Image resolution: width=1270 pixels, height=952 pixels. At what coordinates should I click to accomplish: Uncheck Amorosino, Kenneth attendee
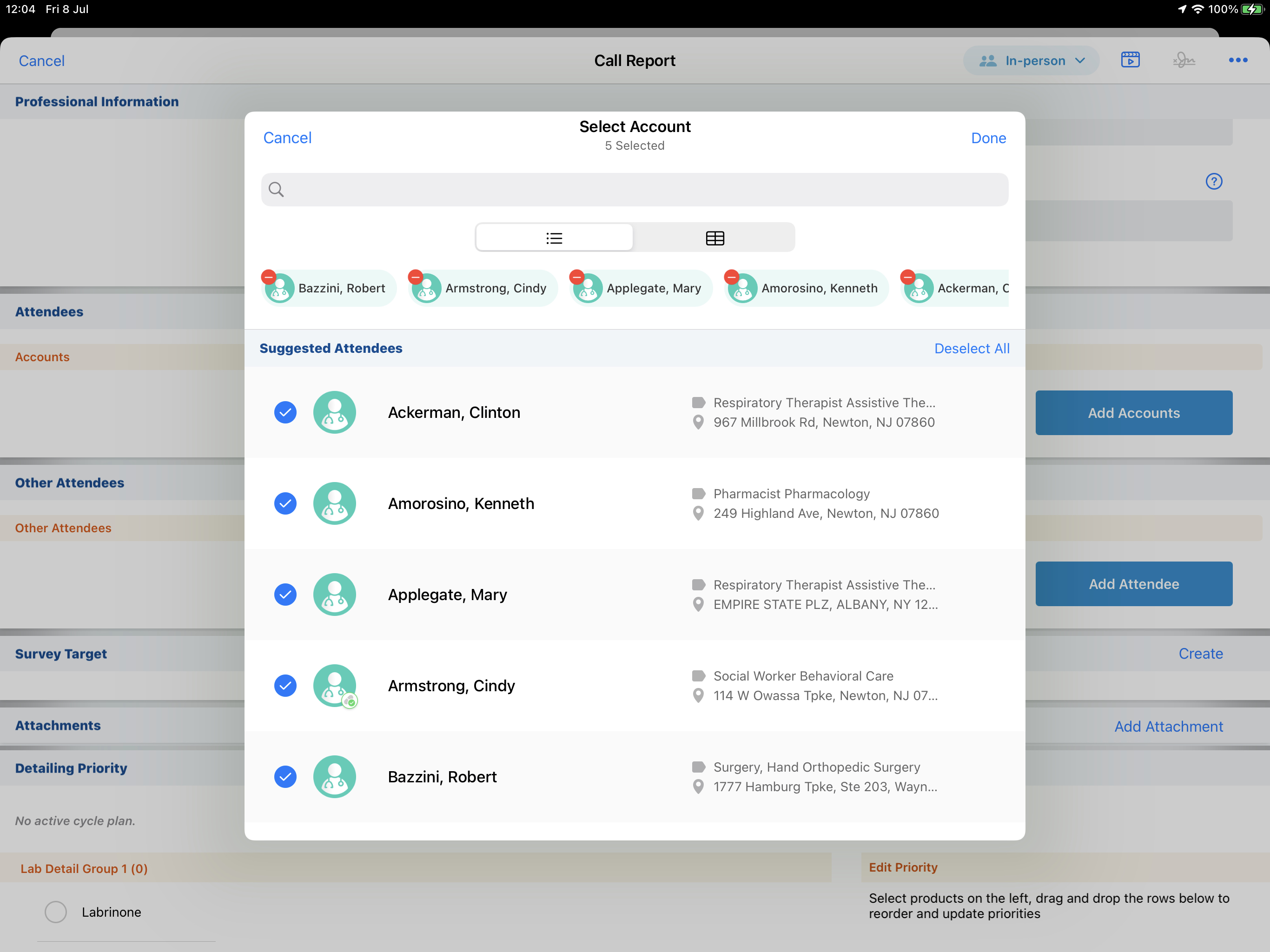pyautogui.click(x=285, y=503)
